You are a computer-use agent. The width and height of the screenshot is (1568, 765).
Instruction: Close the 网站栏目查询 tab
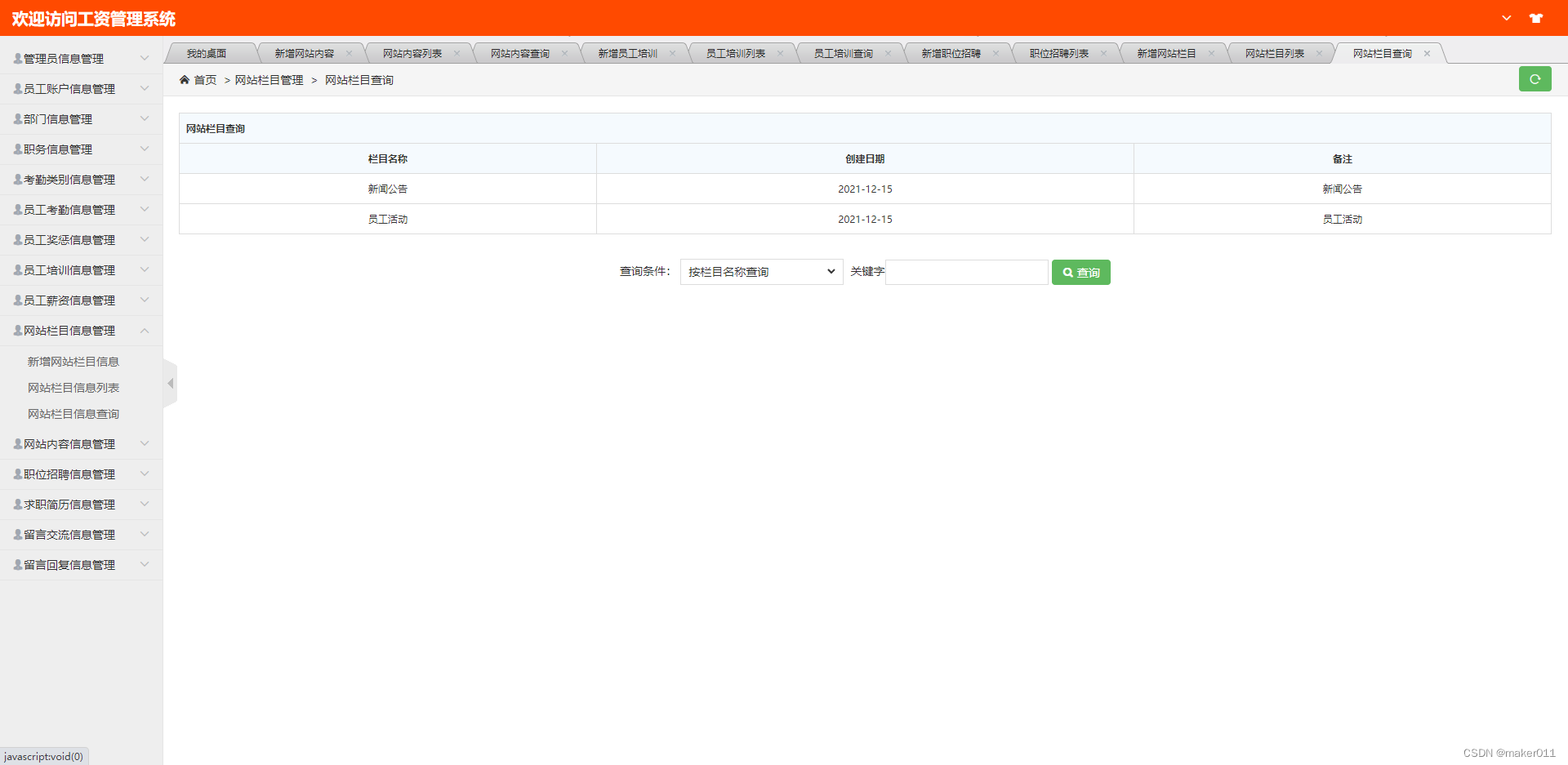click(1427, 54)
